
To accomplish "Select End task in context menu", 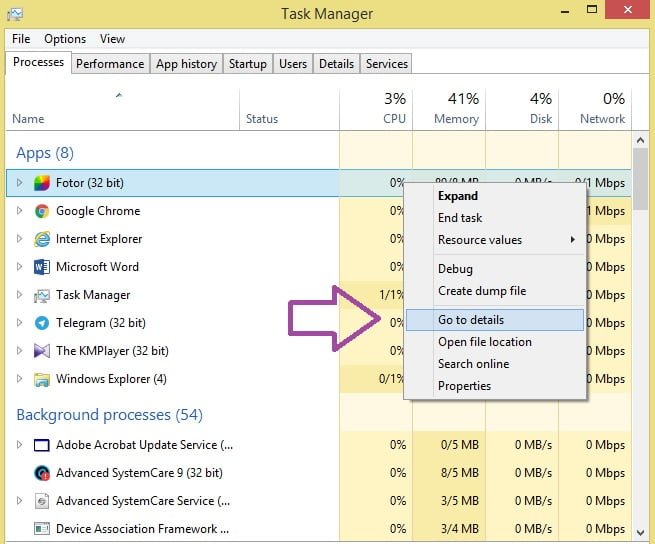I will 460,218.
